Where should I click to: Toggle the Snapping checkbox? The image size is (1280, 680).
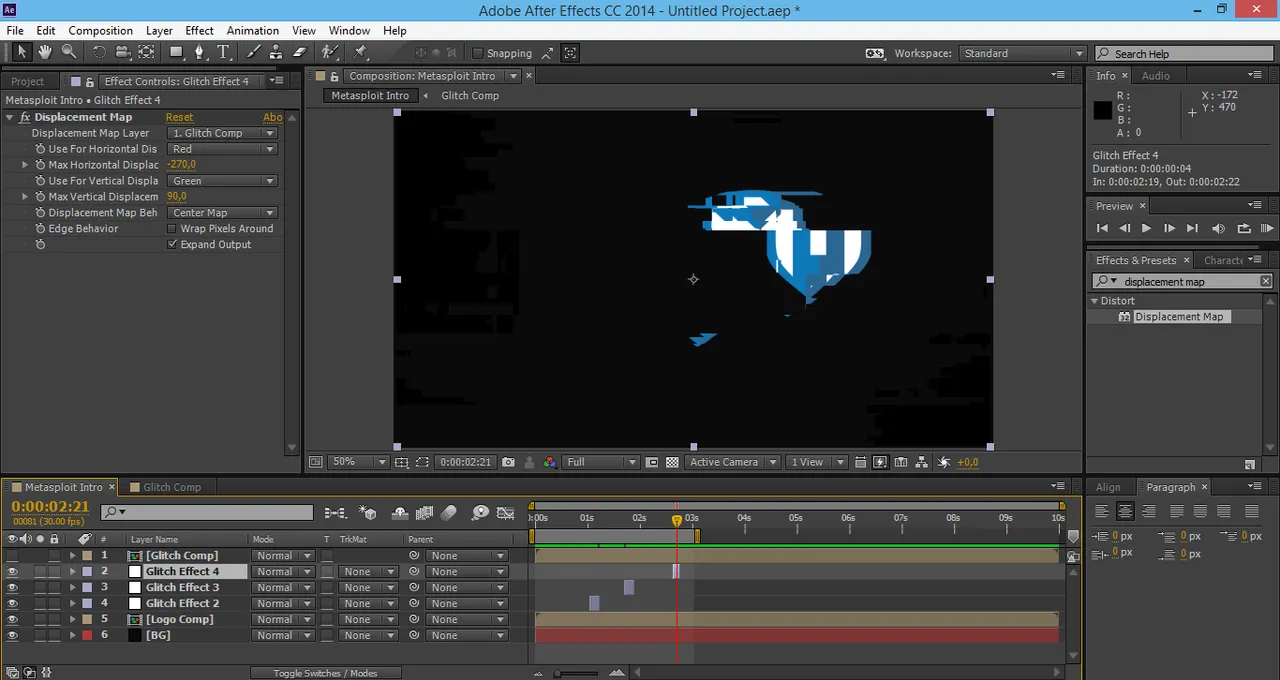(x=477, y=53)
